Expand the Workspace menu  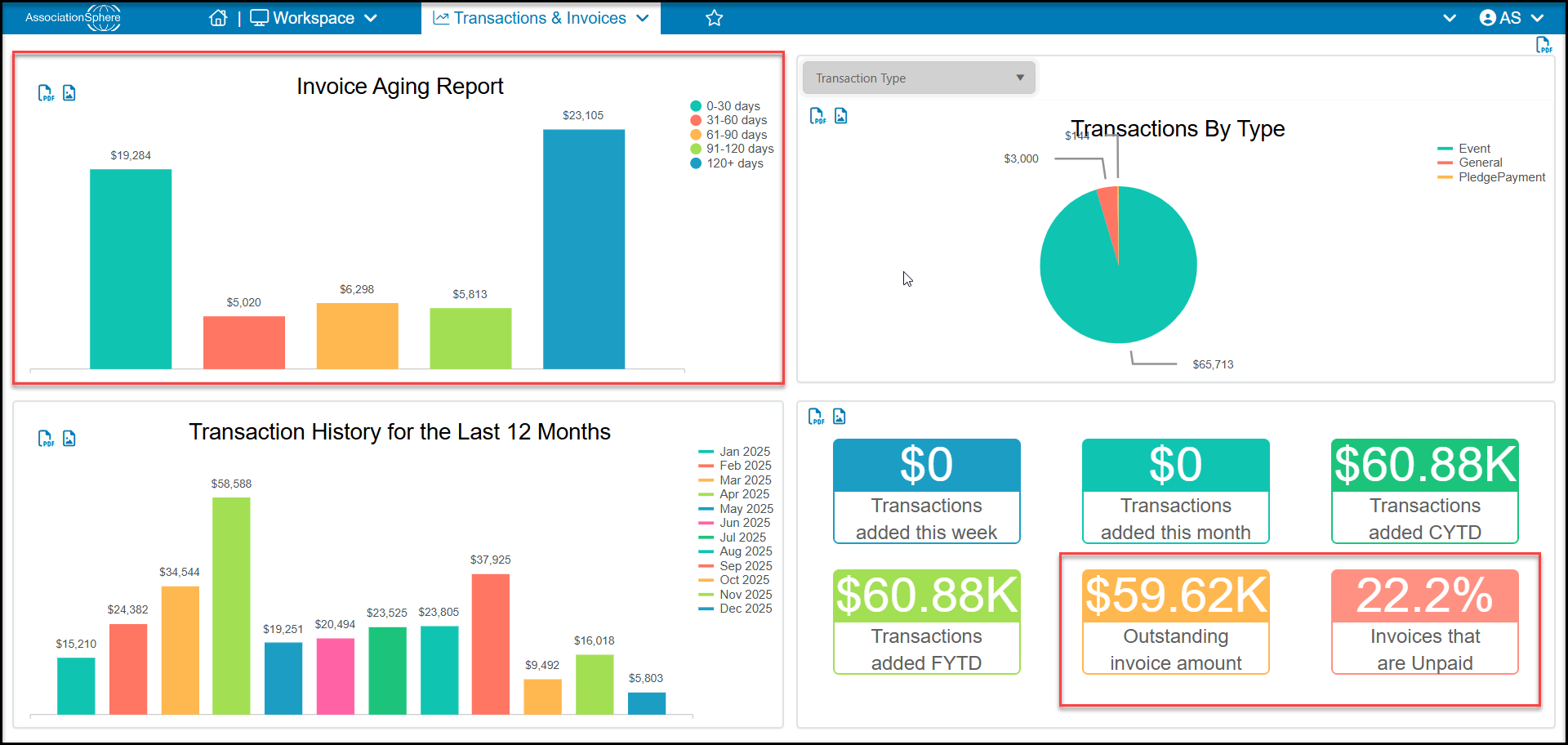pyautogui.click(x=314, y=18)
